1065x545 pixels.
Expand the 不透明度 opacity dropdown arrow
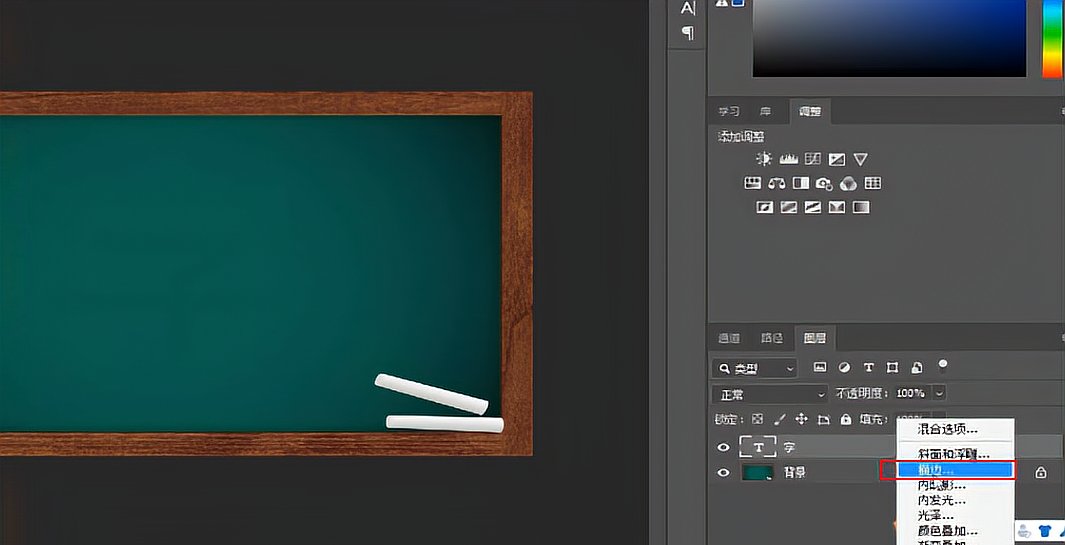point(939,394)
